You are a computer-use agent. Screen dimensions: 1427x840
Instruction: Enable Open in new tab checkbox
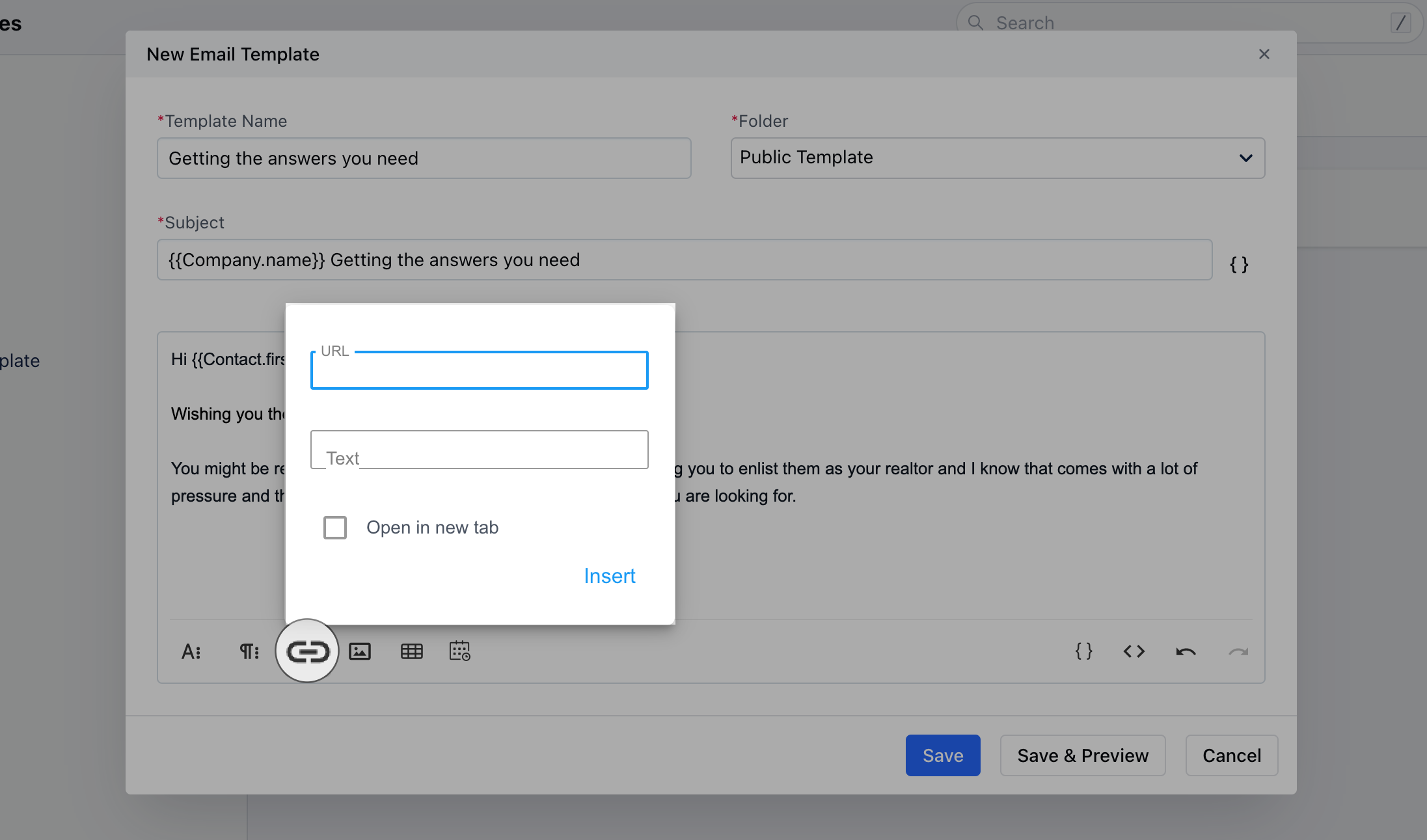pyautogui.click(x=335, y=527)
